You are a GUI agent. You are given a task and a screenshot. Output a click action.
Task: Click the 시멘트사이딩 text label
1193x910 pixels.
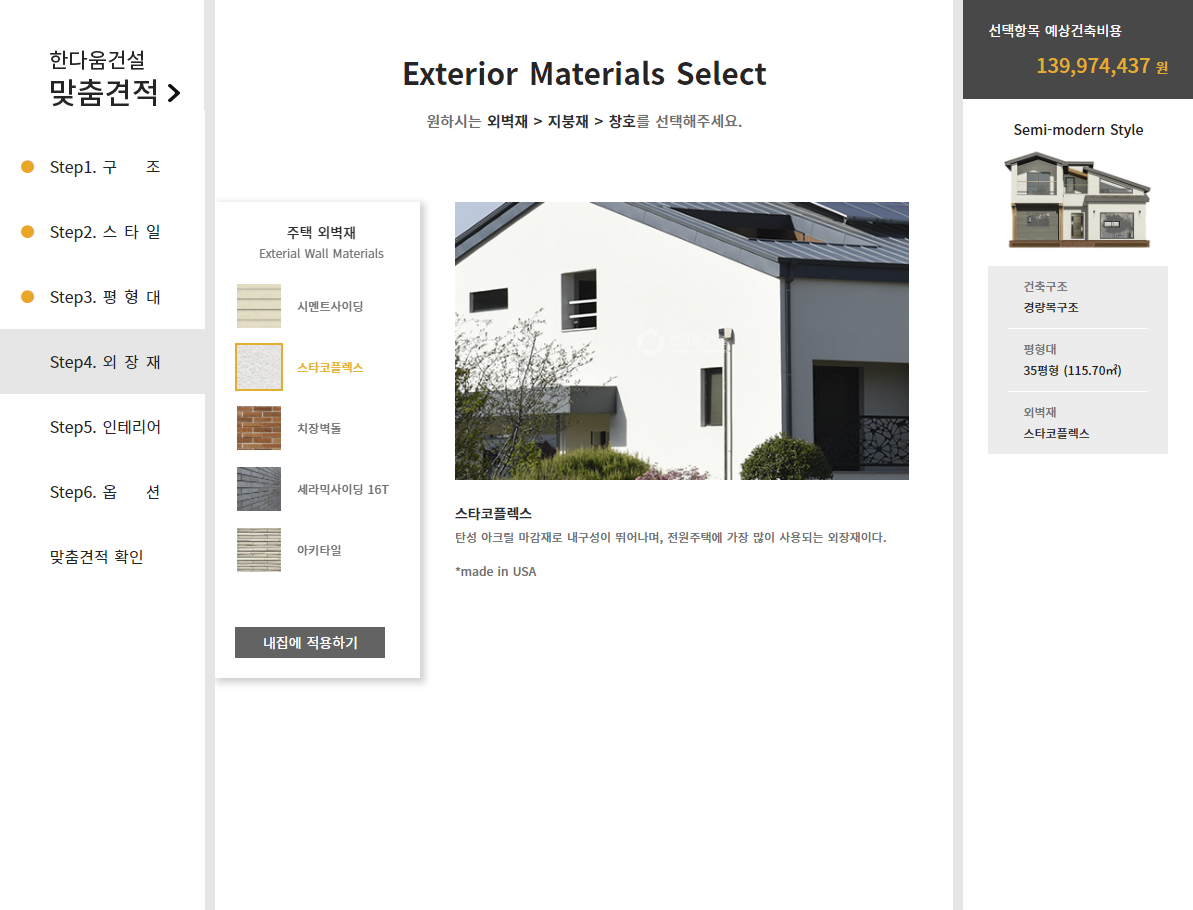(x=330, y=306)
